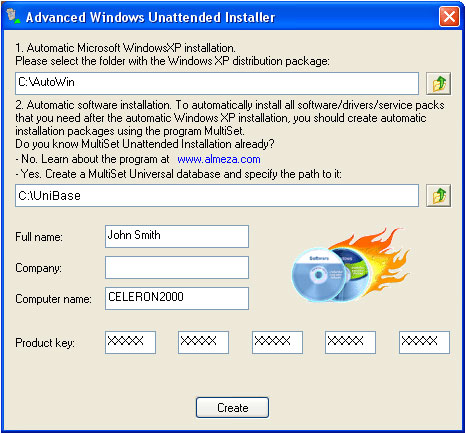This screenshot has height=434, width=466.
Task: Click the flaming CD logo image
Action: click(x=351, y=265)
